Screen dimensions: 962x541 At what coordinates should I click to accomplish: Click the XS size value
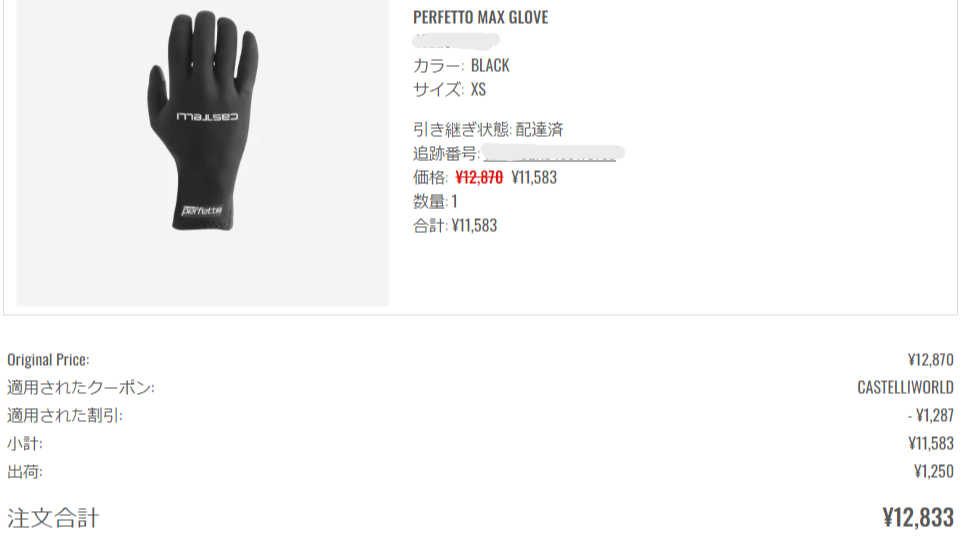tap(478, 90)
